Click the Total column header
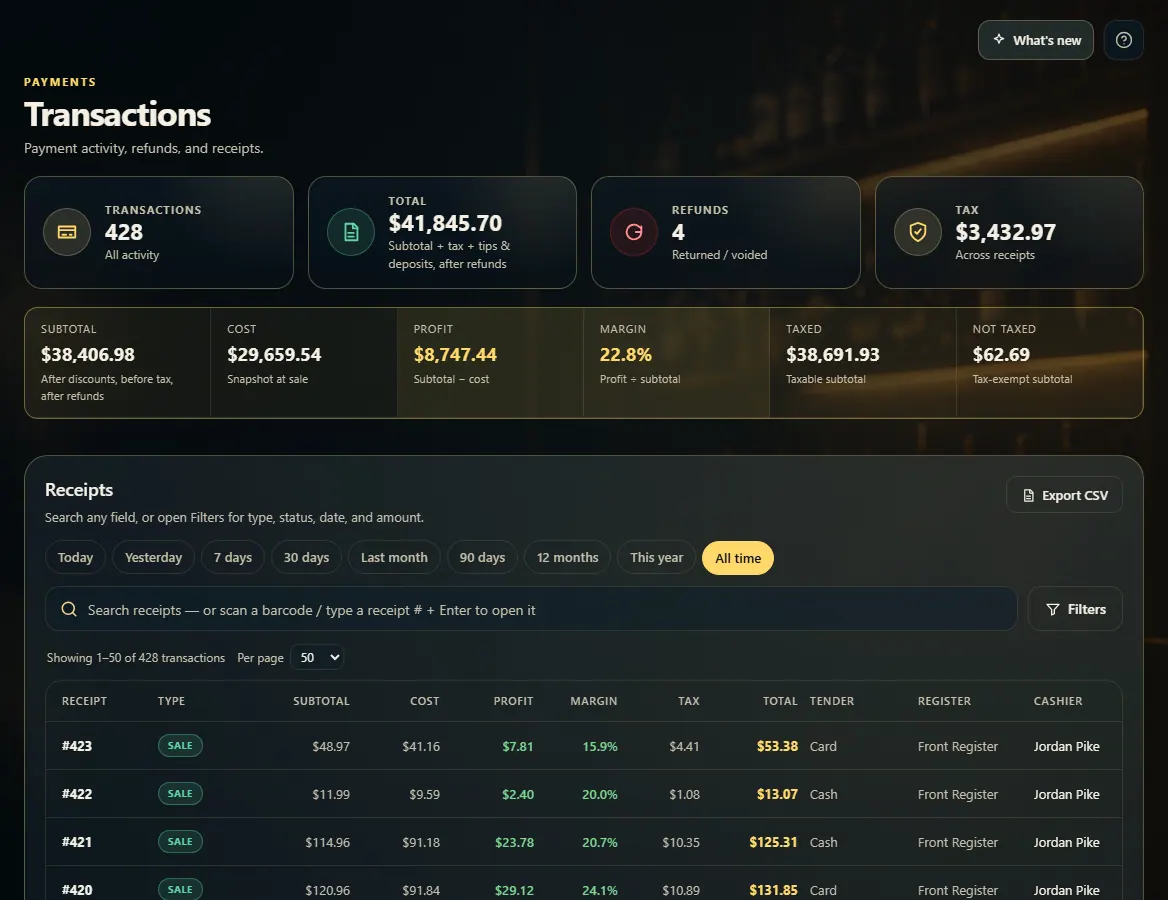 [x=780, y=701]
